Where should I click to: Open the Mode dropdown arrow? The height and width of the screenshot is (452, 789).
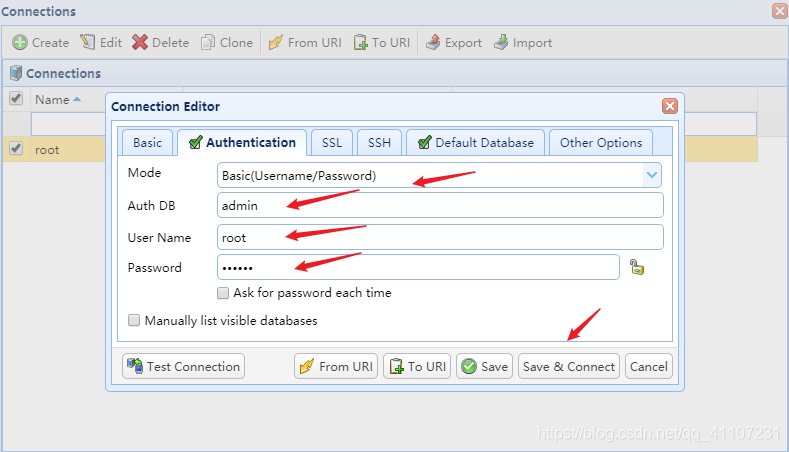[652, 175]
